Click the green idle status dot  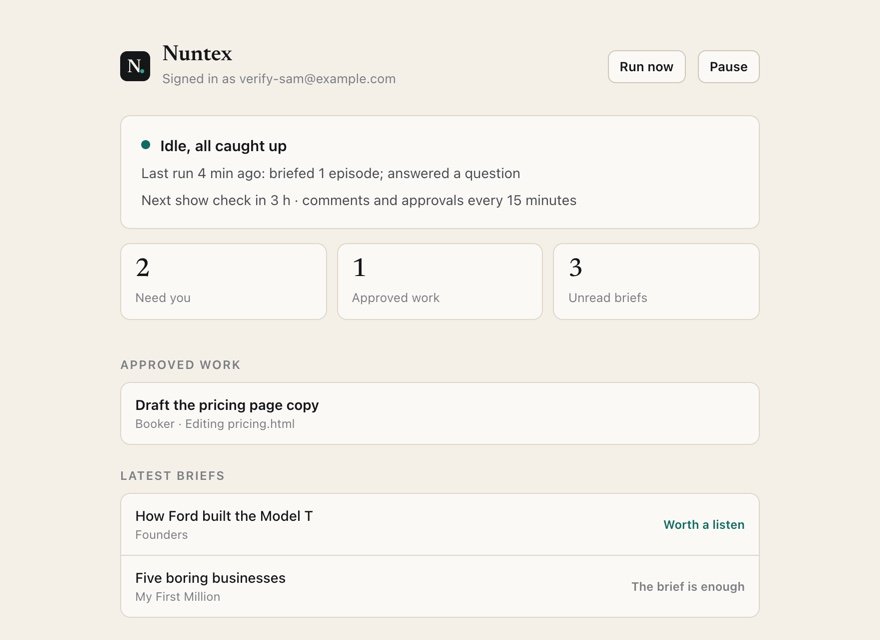tap(145, 145)
